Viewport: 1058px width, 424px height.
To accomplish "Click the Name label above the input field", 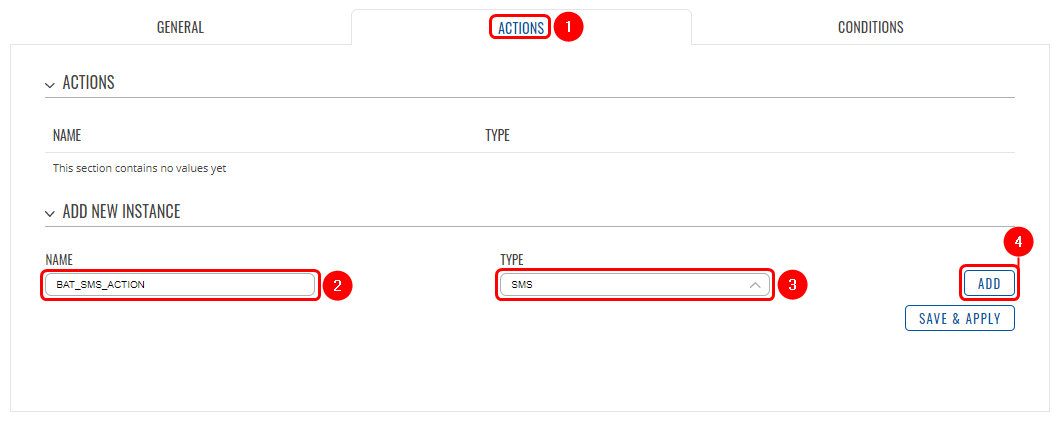I will (59, 260).
